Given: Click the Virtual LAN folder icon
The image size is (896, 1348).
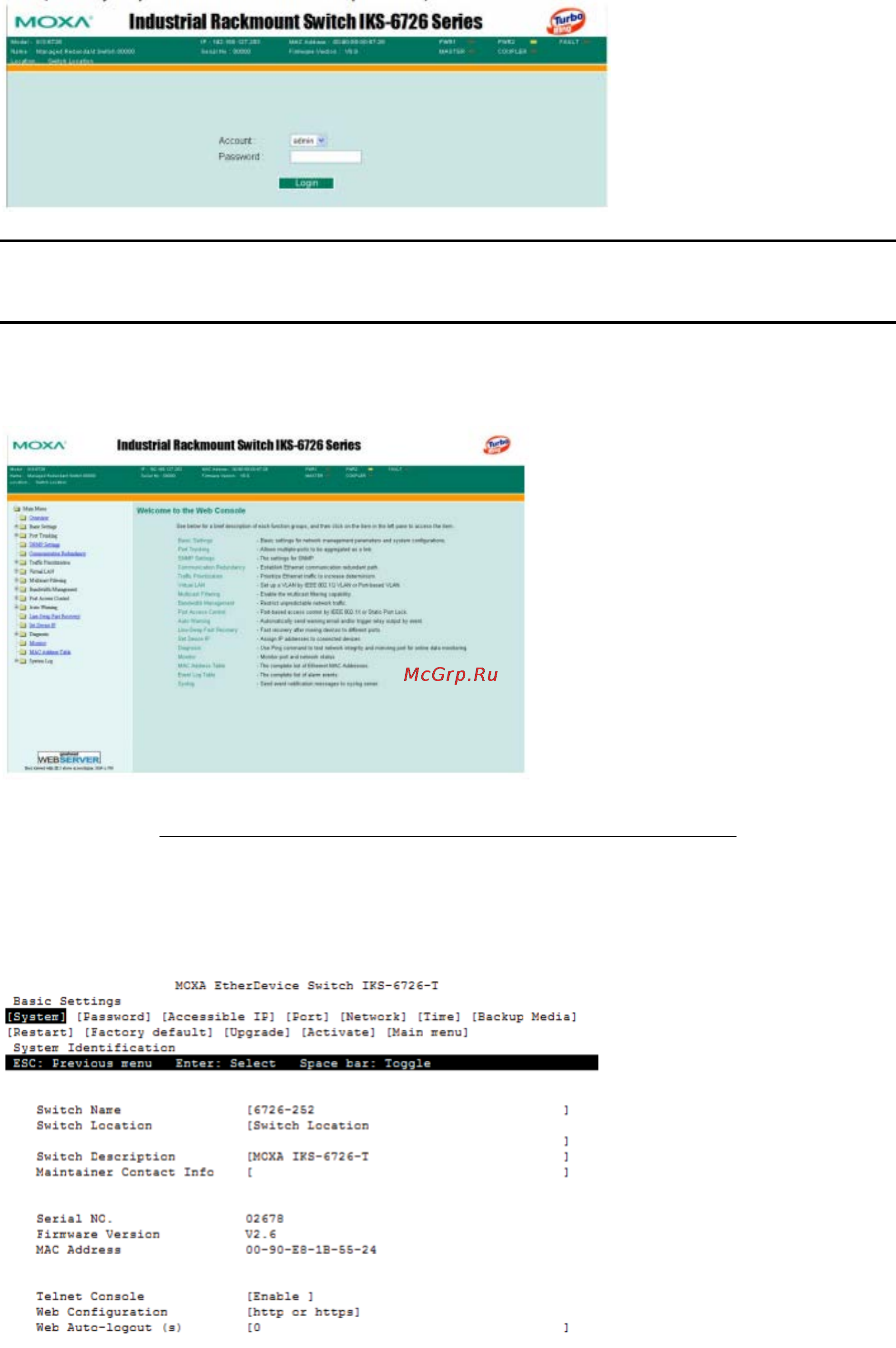Looking at the screenshot, I should coord(23,571).
